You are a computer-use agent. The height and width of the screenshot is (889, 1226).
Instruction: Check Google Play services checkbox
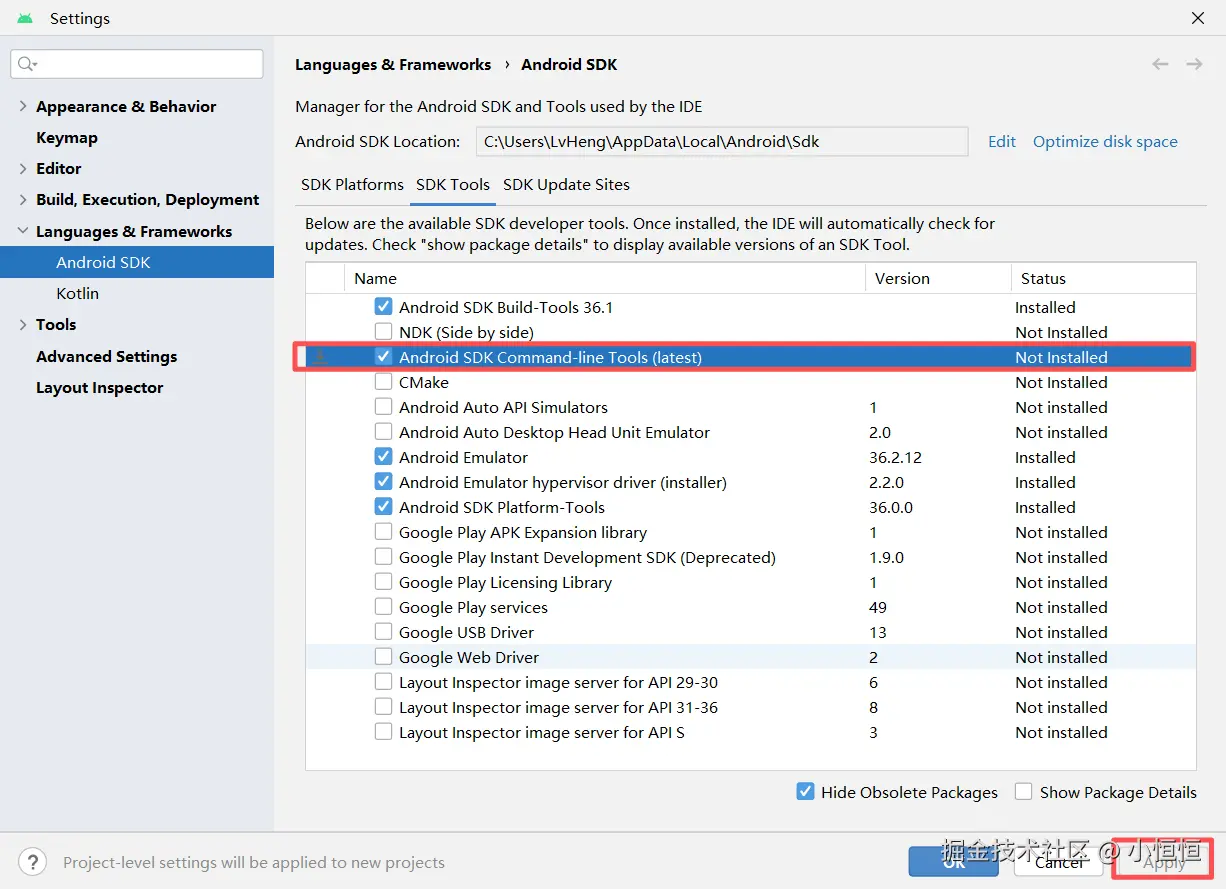coord(383,607)
